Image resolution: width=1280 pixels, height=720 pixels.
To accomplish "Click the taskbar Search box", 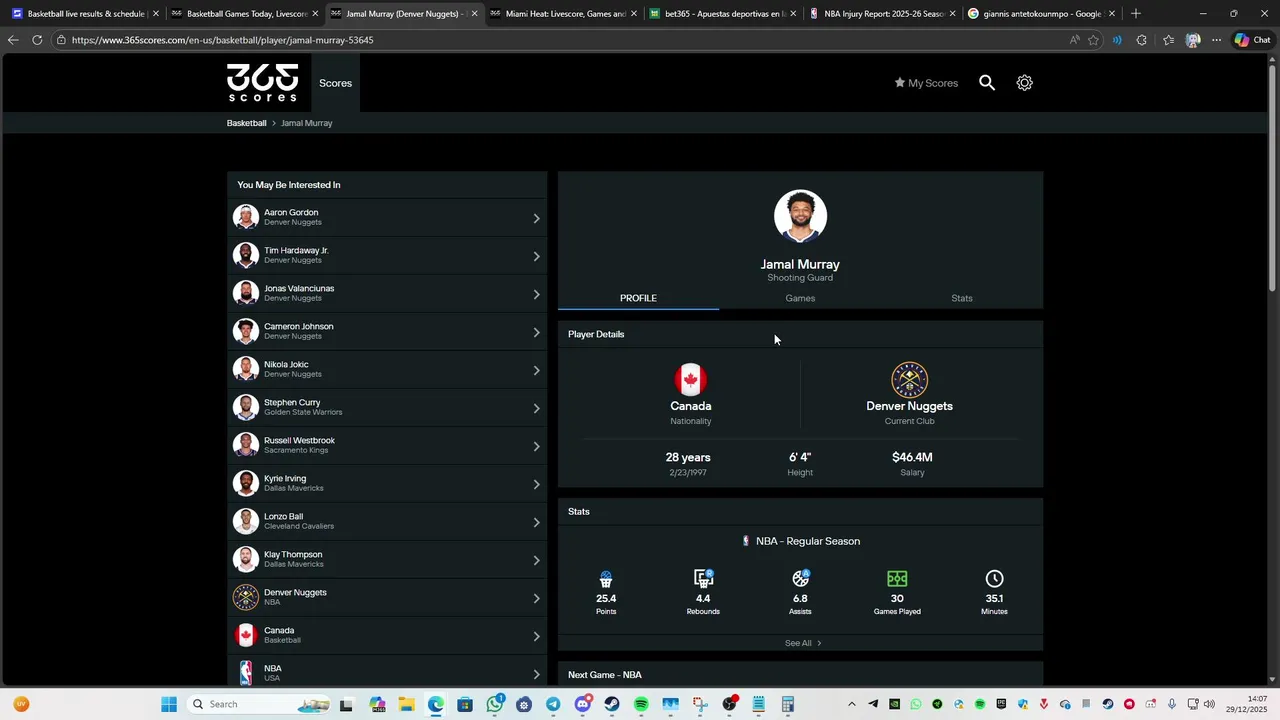I will coord(260,704).
